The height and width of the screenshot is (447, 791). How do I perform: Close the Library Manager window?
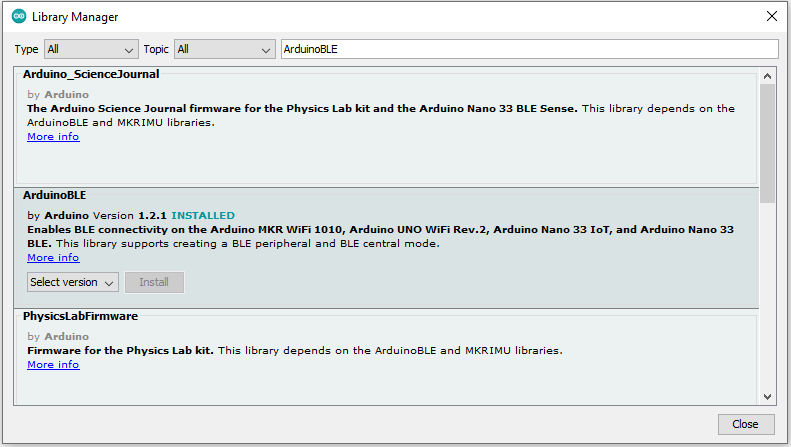click(x=771, y=16)
